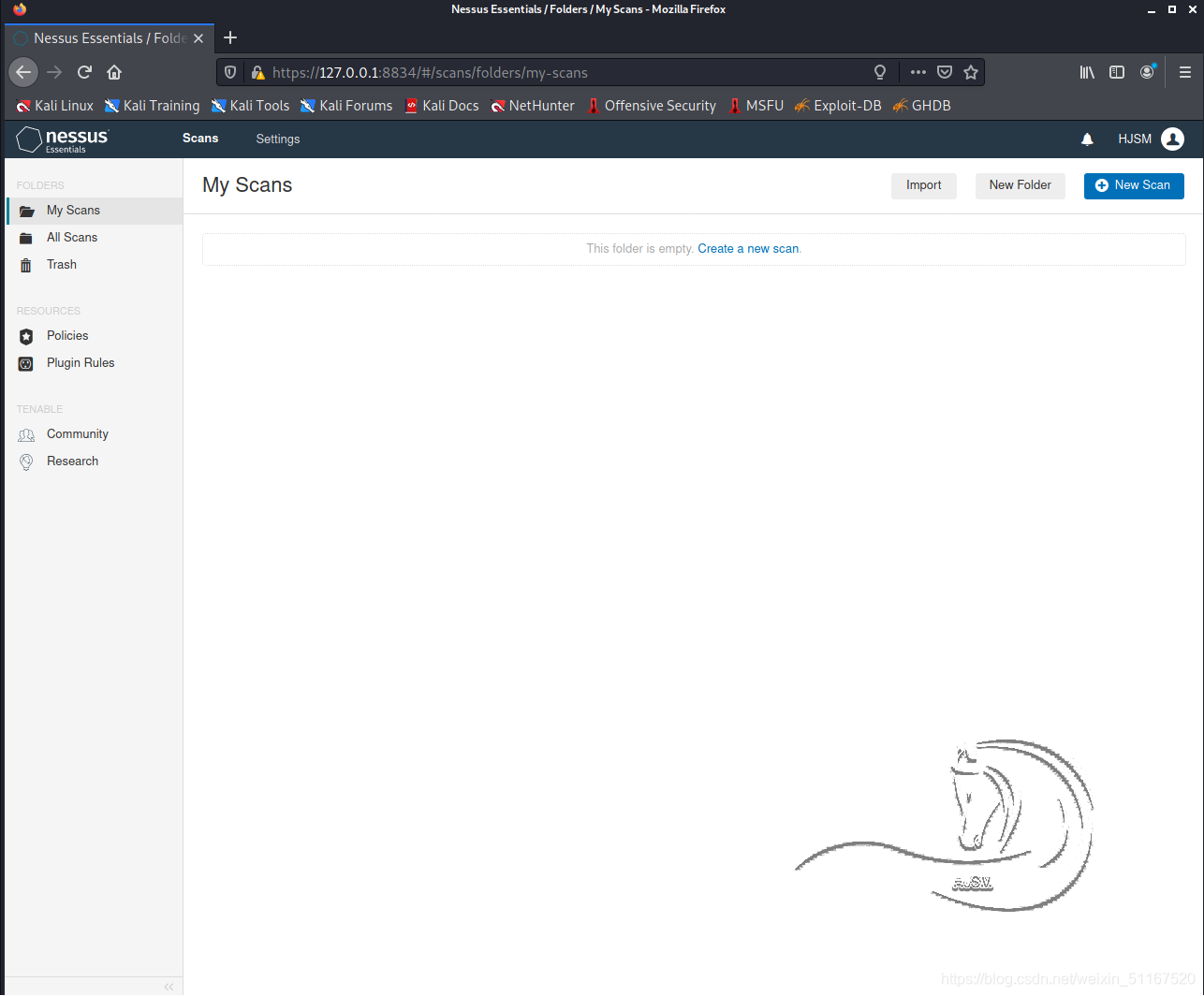Open the Kali Forums bookmark

tap(346, 106)
